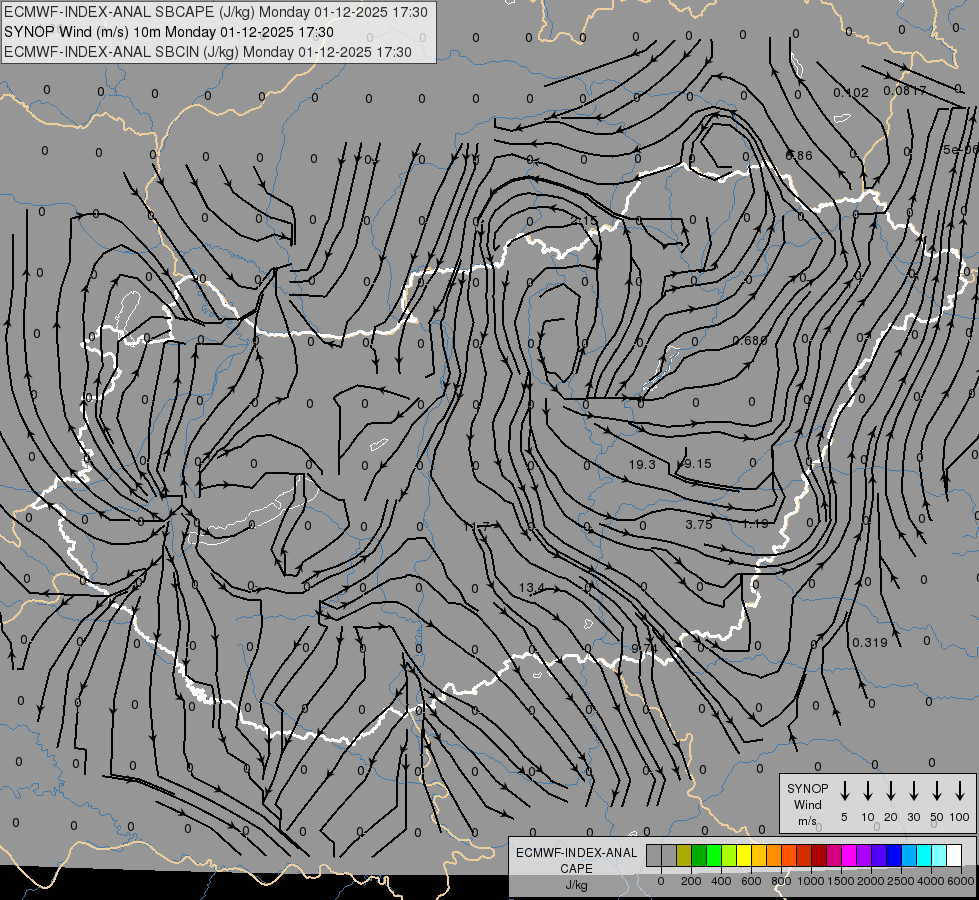
Task: Click the 3.75 value on the map
Action: pyautogui.click(x=699, y=525)
